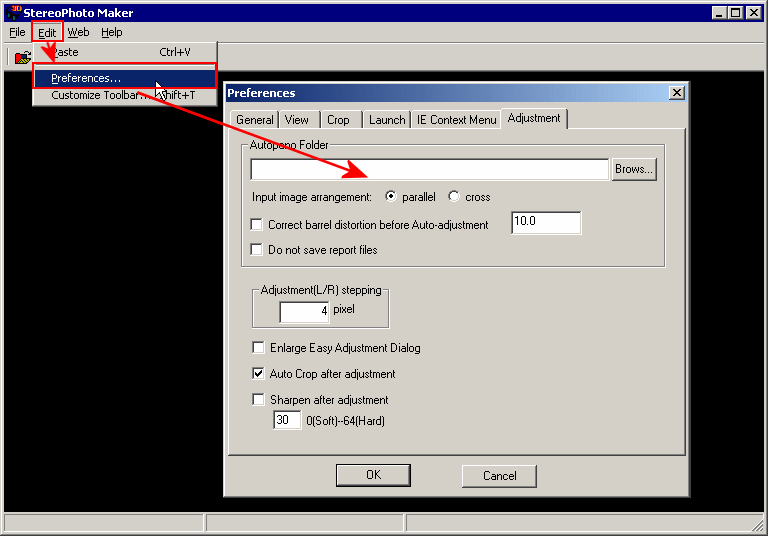Enable Enlarge Easy Adjustment Dialog checkbox
Screen dimensions: 768x536
[x=258, y=347]
